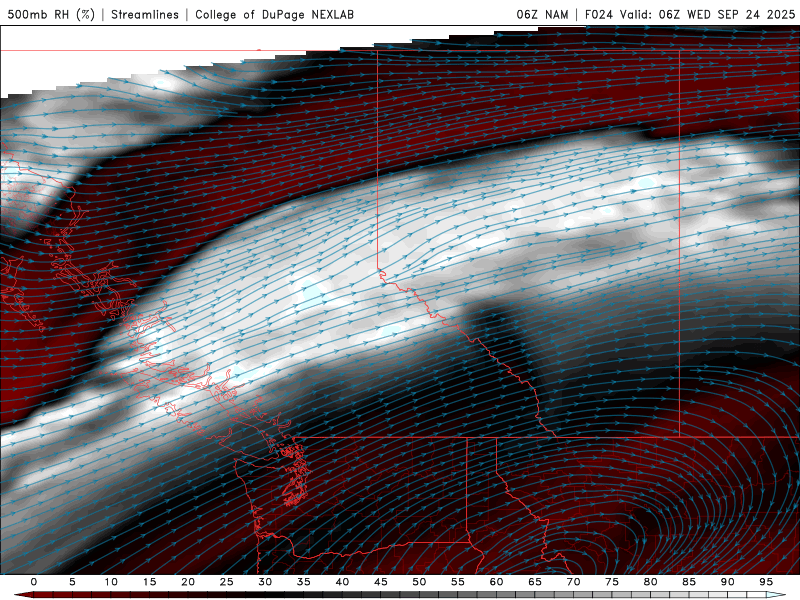Image resolution: width=800 pixels, height=600 pixels.
Task: Click the colorbar label "0"
Action: point(34,582)
